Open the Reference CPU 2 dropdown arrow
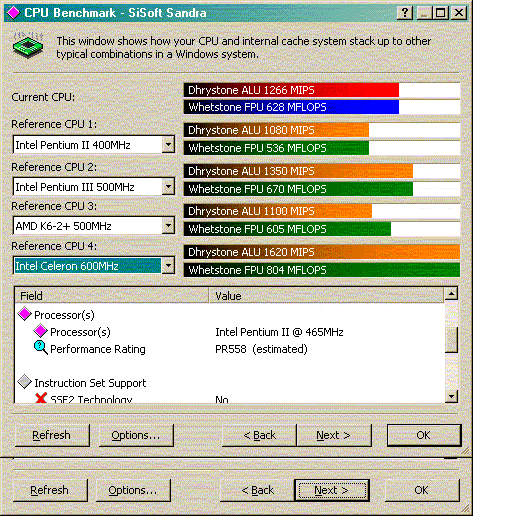 [168, 187]
